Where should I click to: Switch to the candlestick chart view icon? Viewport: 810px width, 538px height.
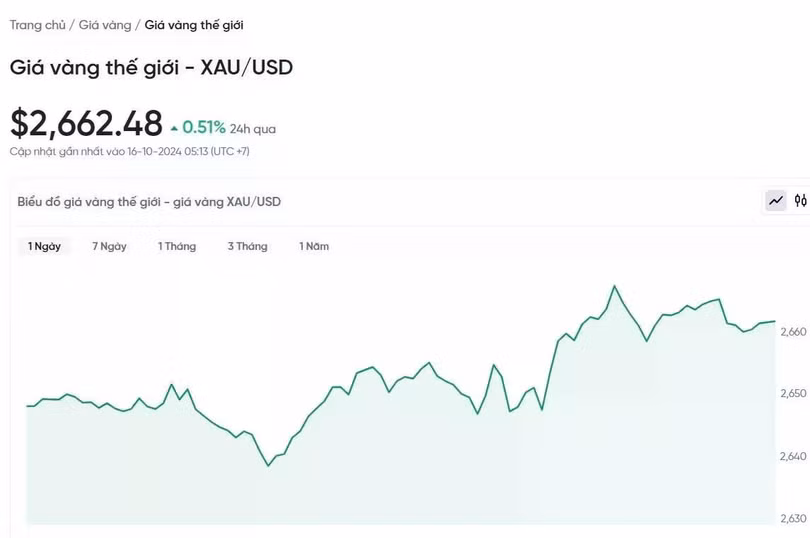point(800,201)
